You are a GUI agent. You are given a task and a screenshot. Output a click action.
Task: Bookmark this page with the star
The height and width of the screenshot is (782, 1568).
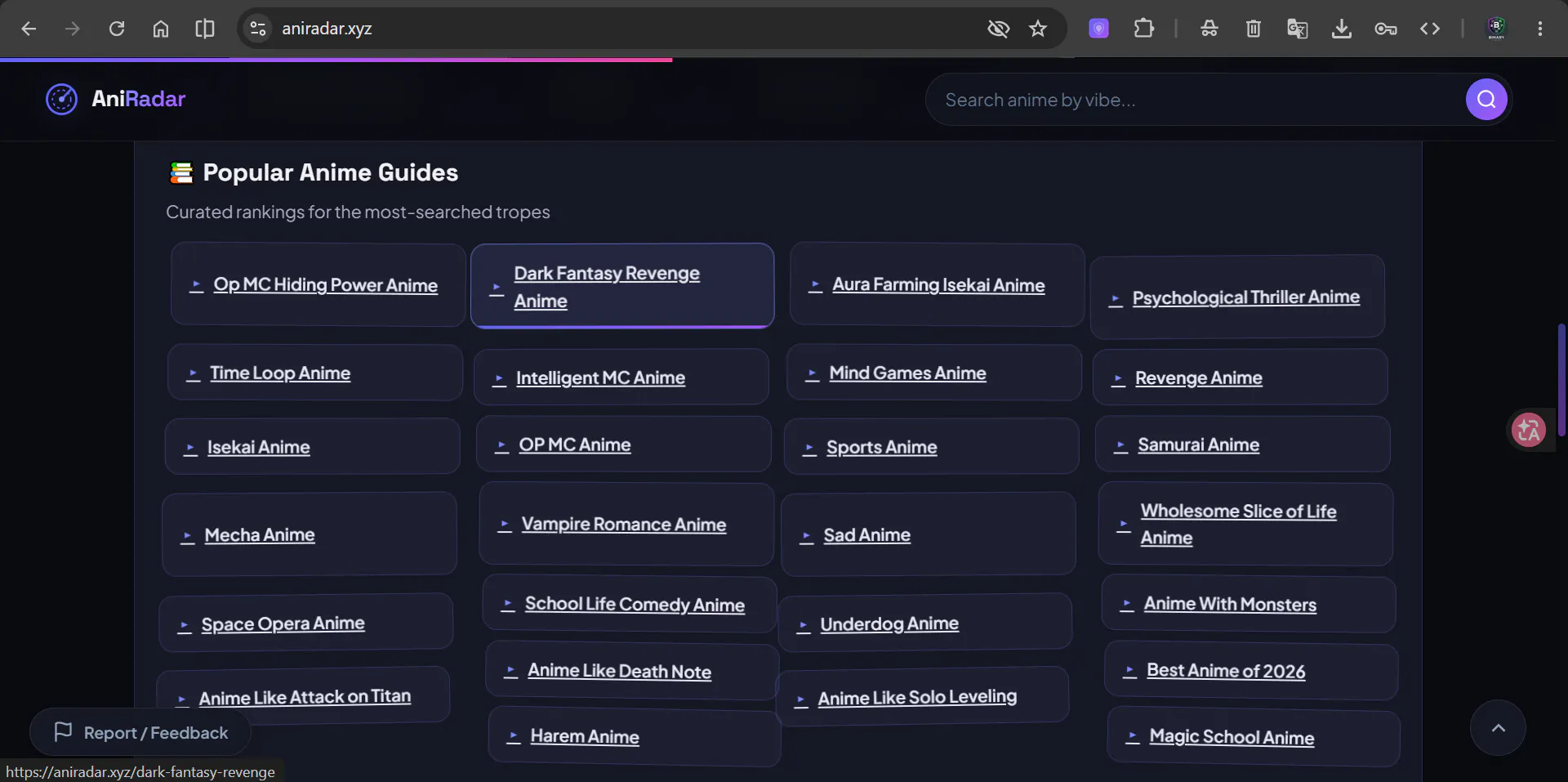(1038, 29)
